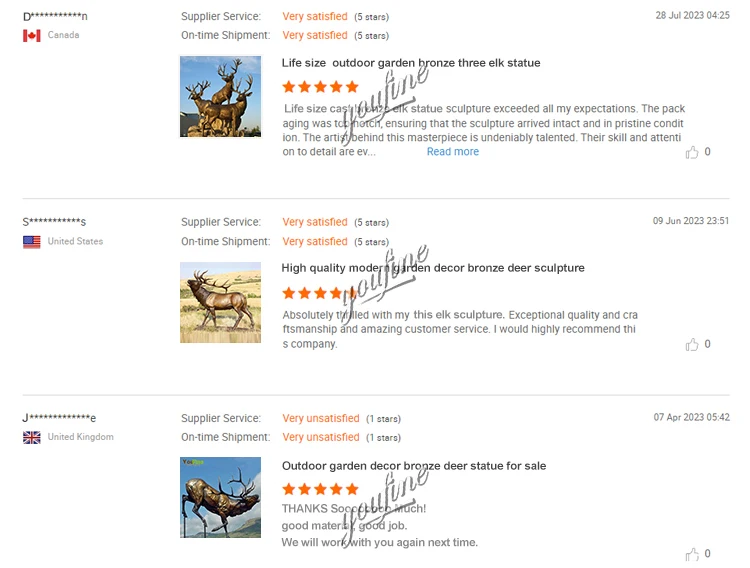This screenshot has height=568, width=750.
Task: Click the United Kingdom flag icon
Action: [x=32, y=437]
